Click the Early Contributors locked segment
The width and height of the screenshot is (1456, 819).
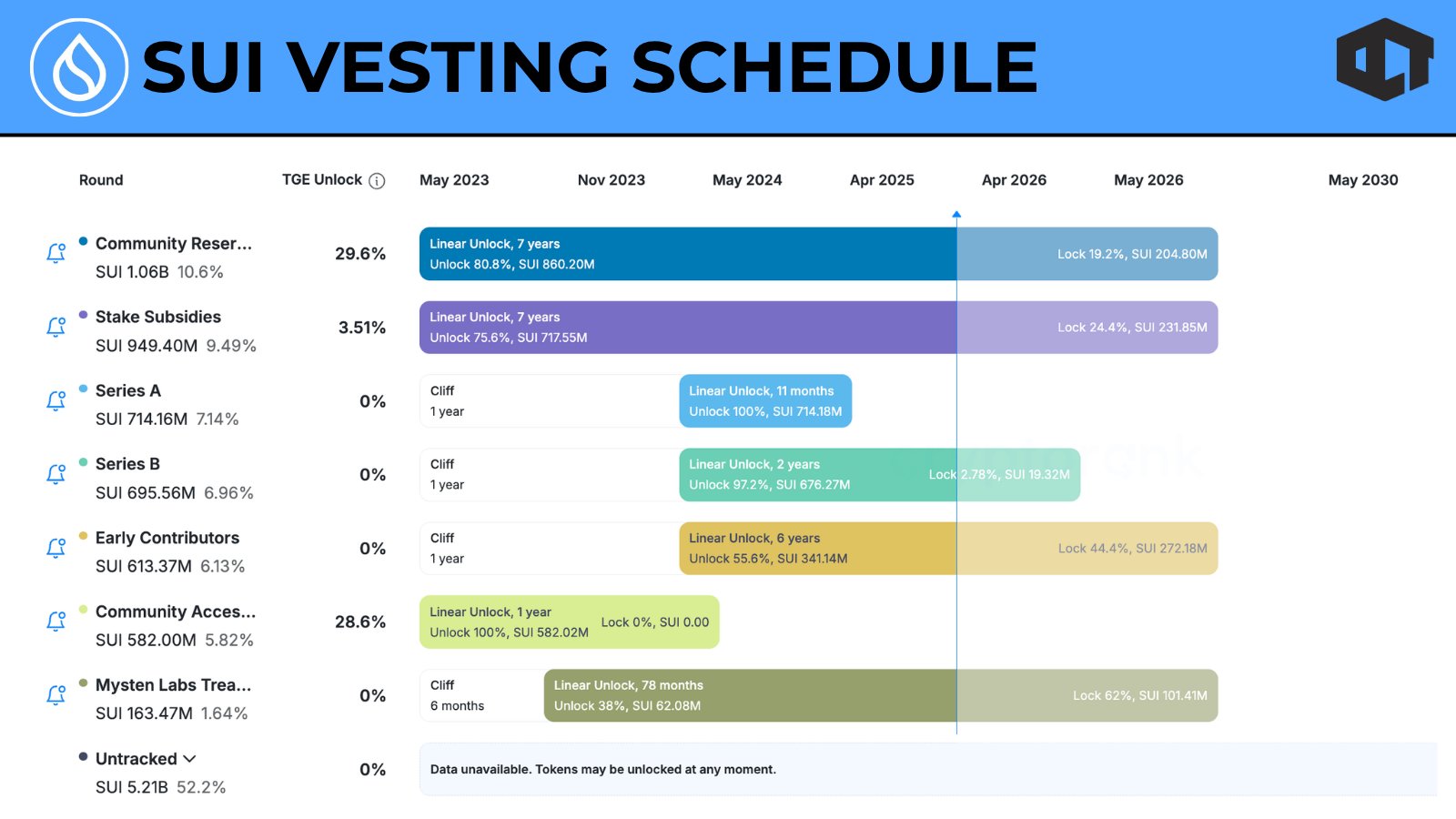click(1087, 549)
